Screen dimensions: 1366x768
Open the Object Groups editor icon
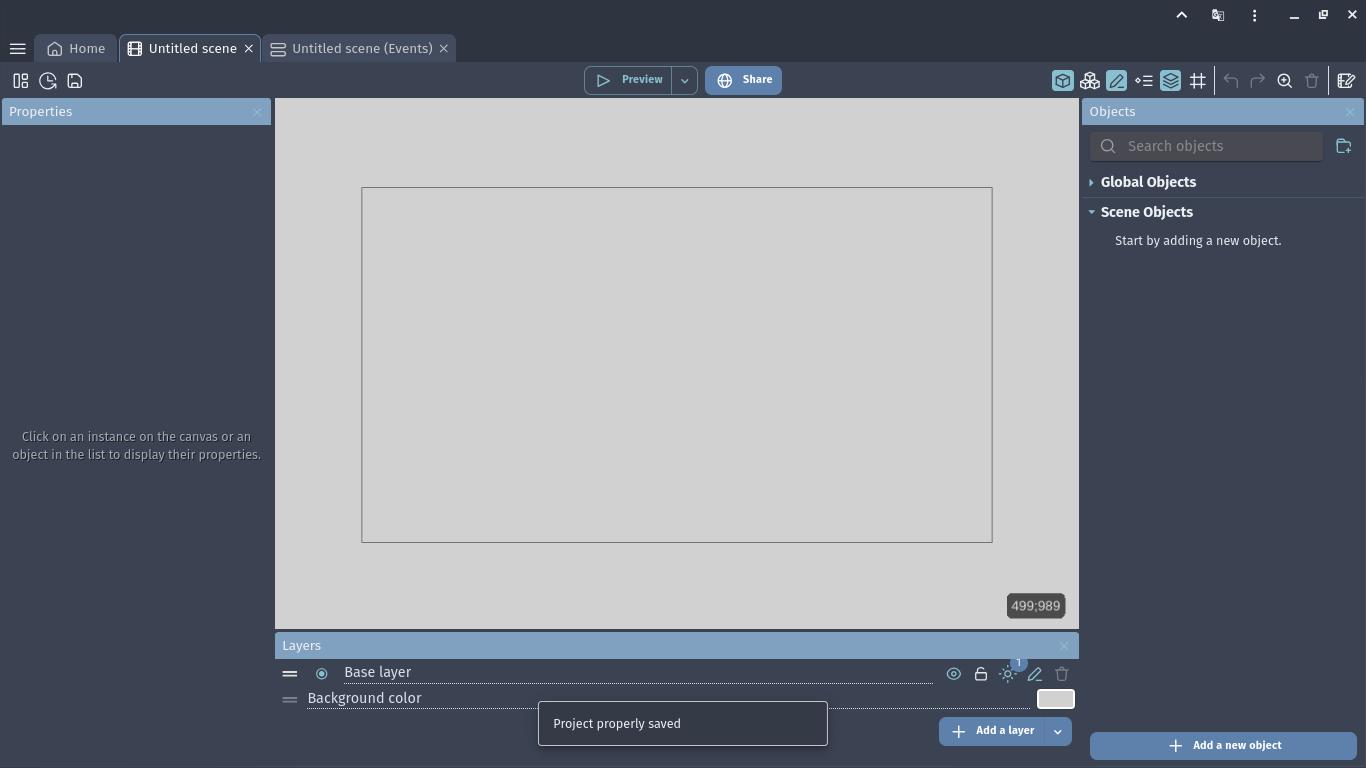point(1089,80)
